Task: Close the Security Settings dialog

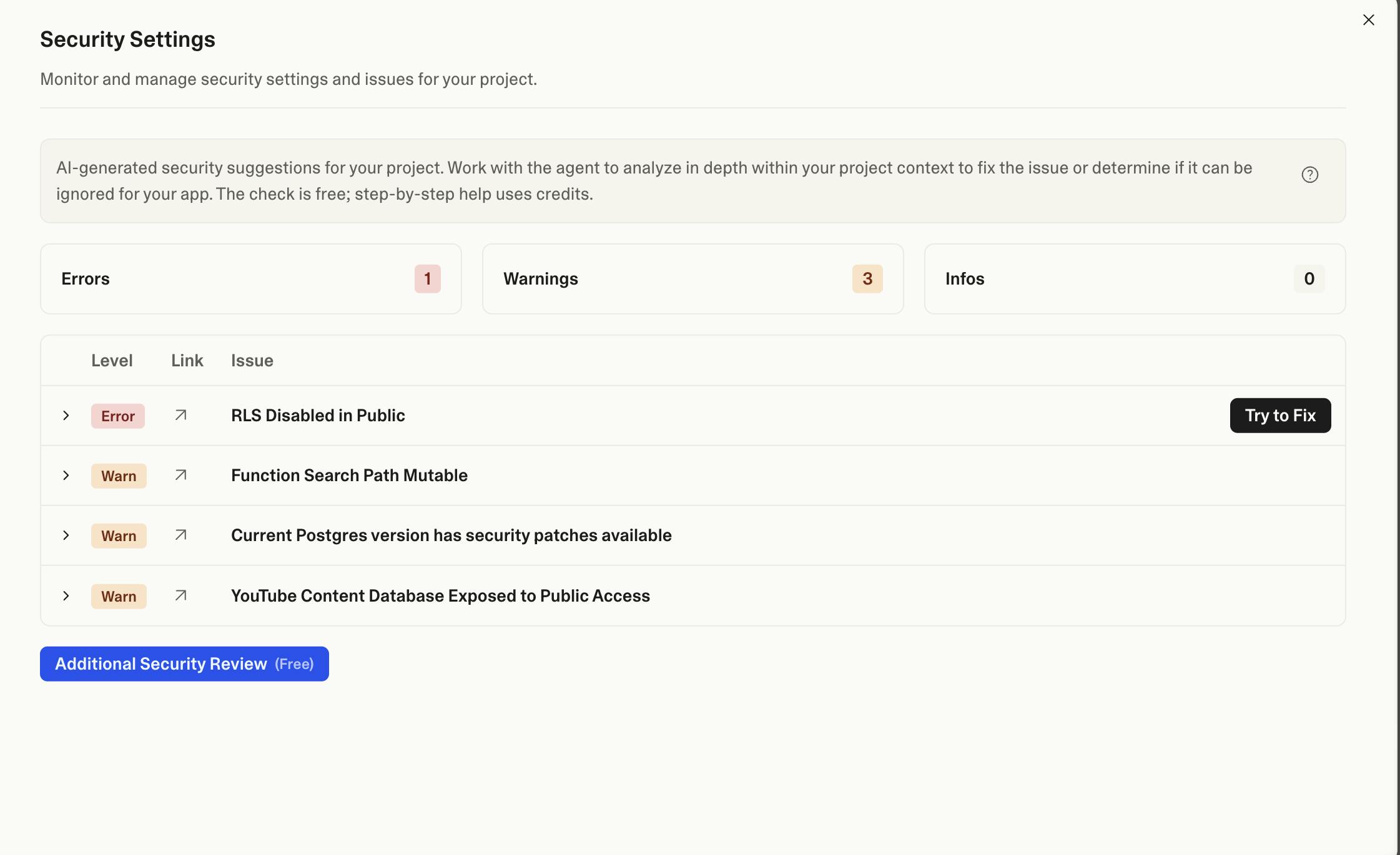Action: point(1368,20)
